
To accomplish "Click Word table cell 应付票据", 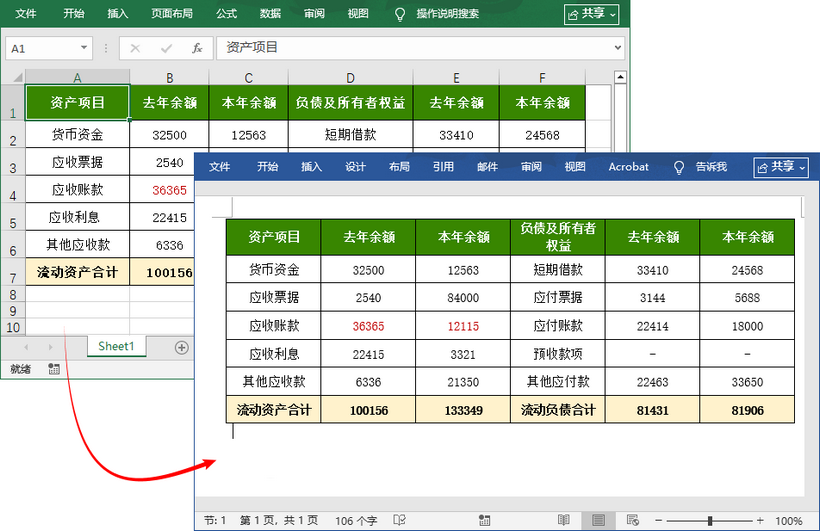I will coord(557,297).
